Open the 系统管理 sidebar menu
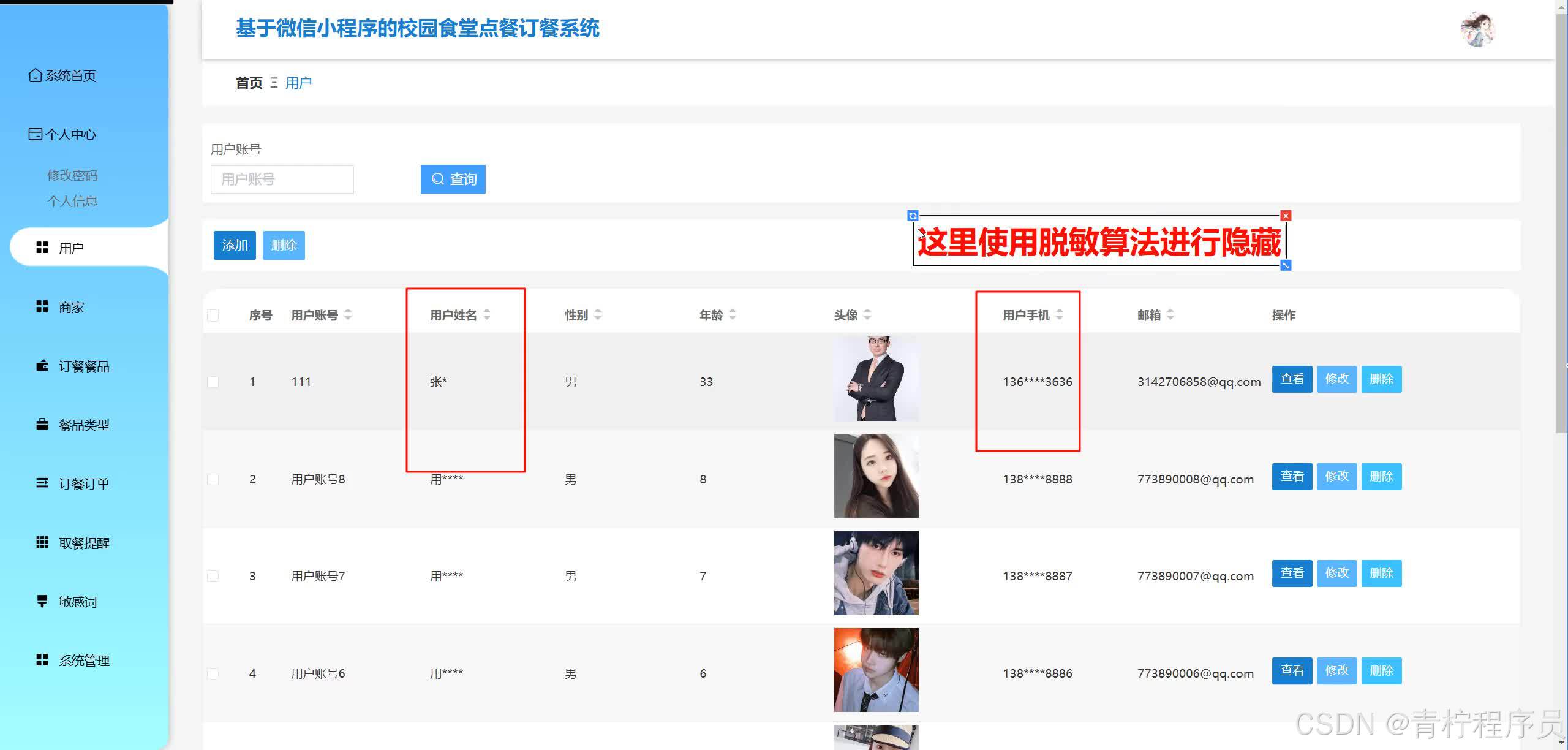The height and width of the screenshot is (750, 1568). 83,661
